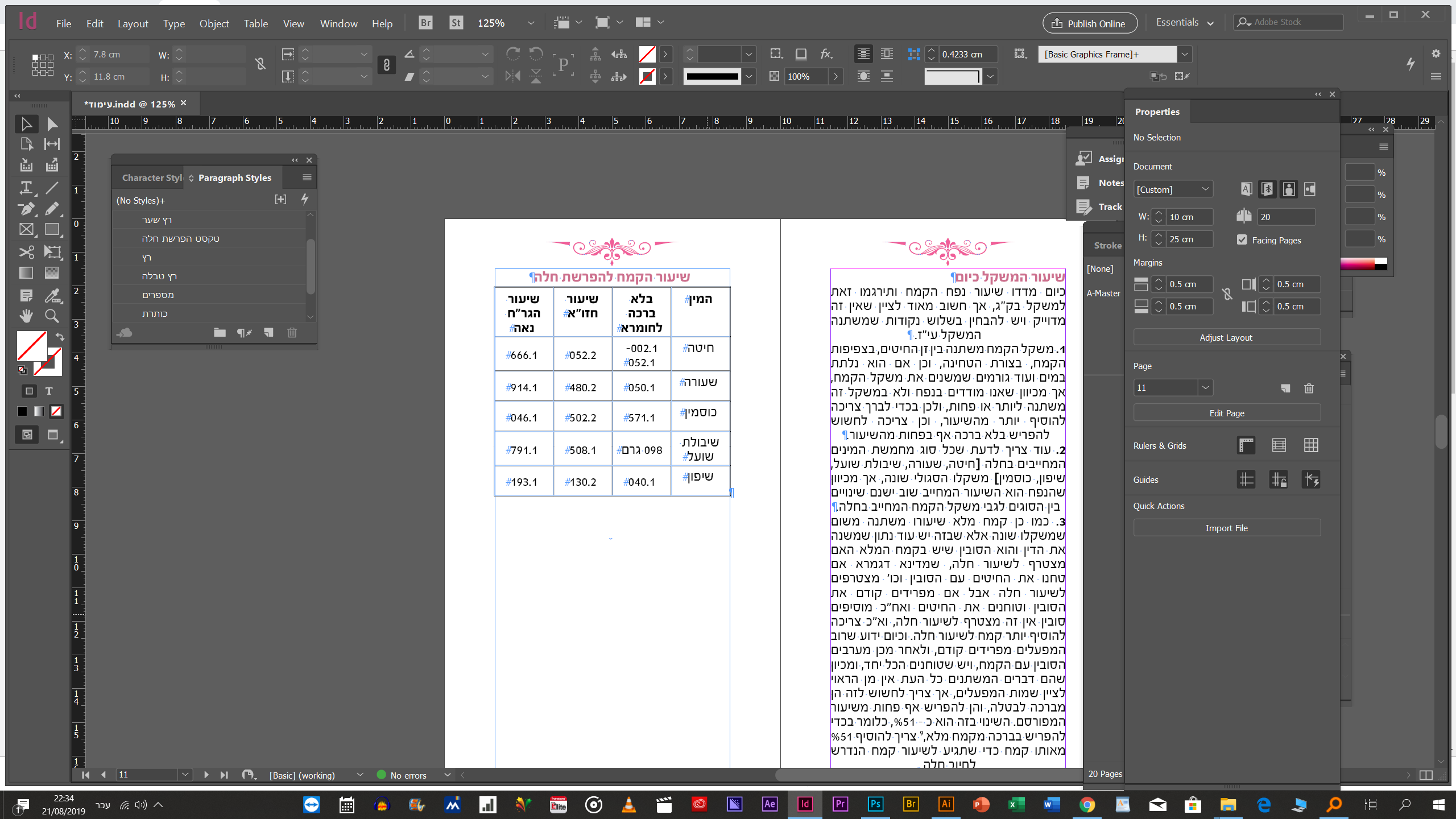Select the Type tool in toolbox

tap(26, 187)
